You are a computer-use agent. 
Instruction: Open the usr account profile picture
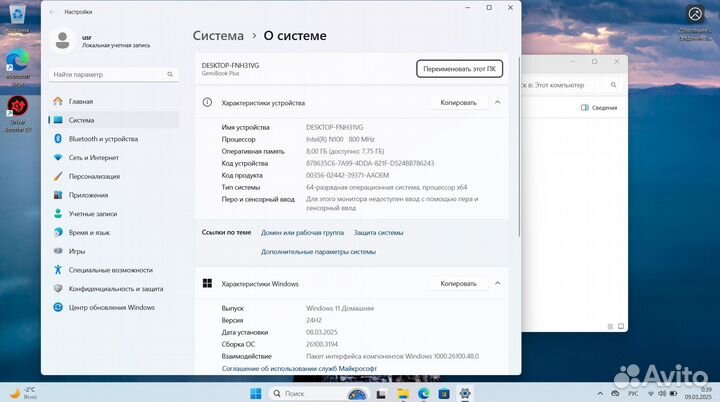point(62,40)
